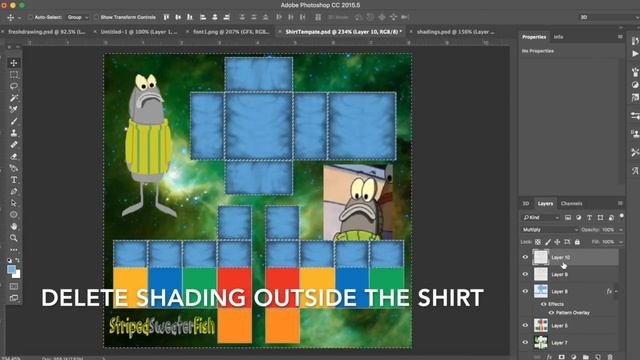Click the blue foreground color swatch

(11, 269)
